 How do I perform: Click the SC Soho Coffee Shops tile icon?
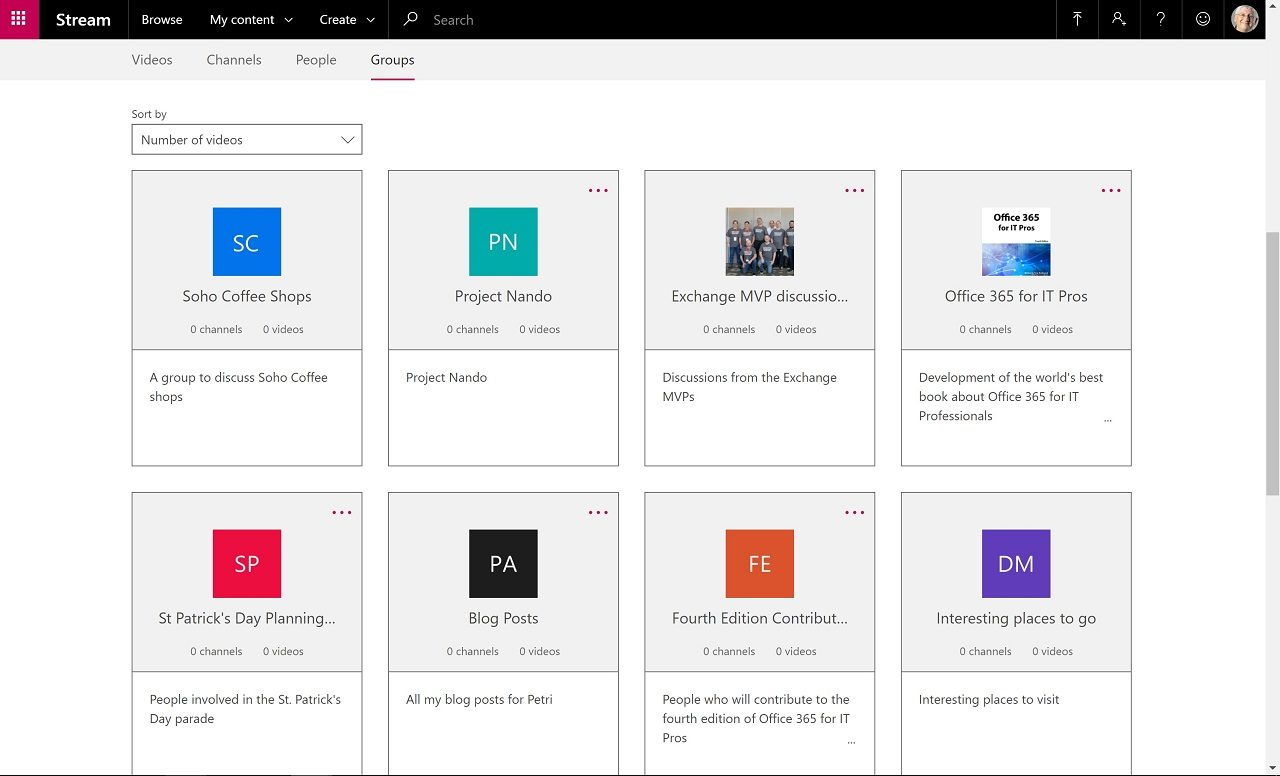click(x=247, y=242)
